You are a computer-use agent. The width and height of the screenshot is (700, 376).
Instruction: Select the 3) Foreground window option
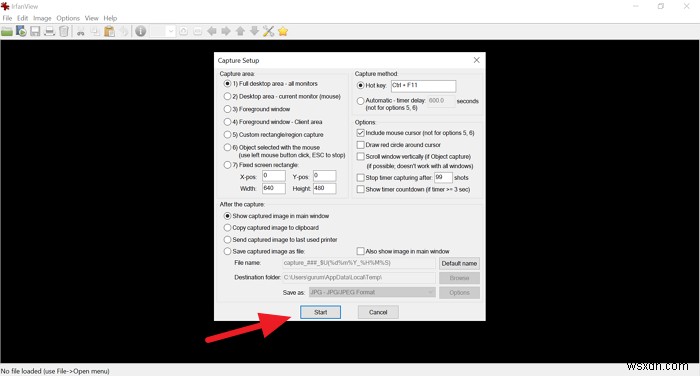tap(257, 109)
